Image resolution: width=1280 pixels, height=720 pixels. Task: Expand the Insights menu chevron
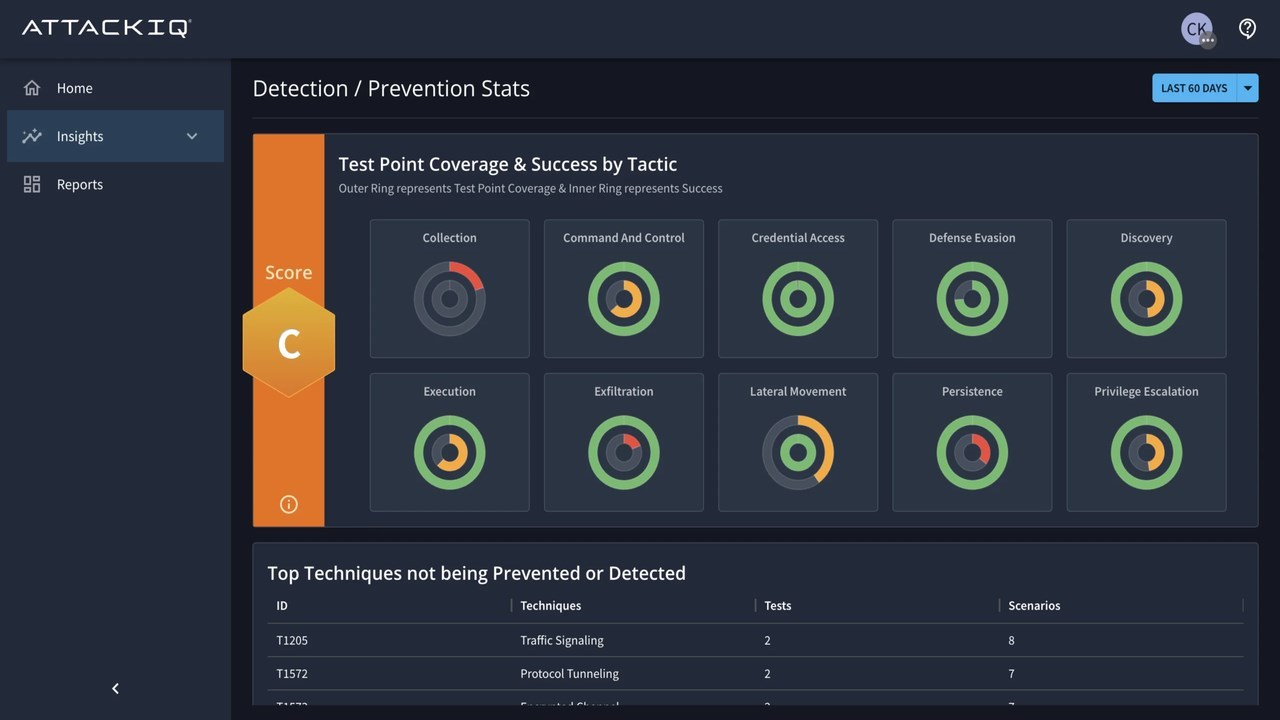[x=192, y=136]
